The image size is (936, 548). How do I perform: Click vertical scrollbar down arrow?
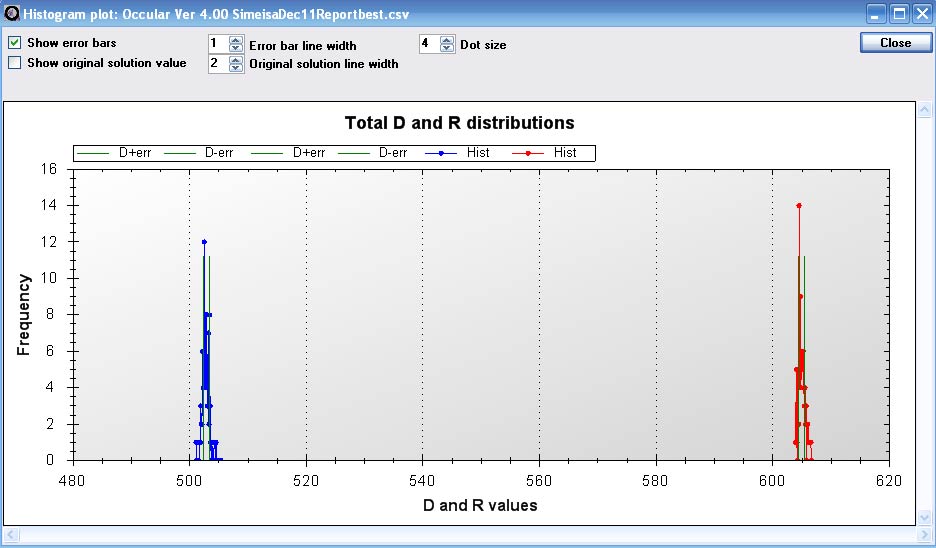925,518
